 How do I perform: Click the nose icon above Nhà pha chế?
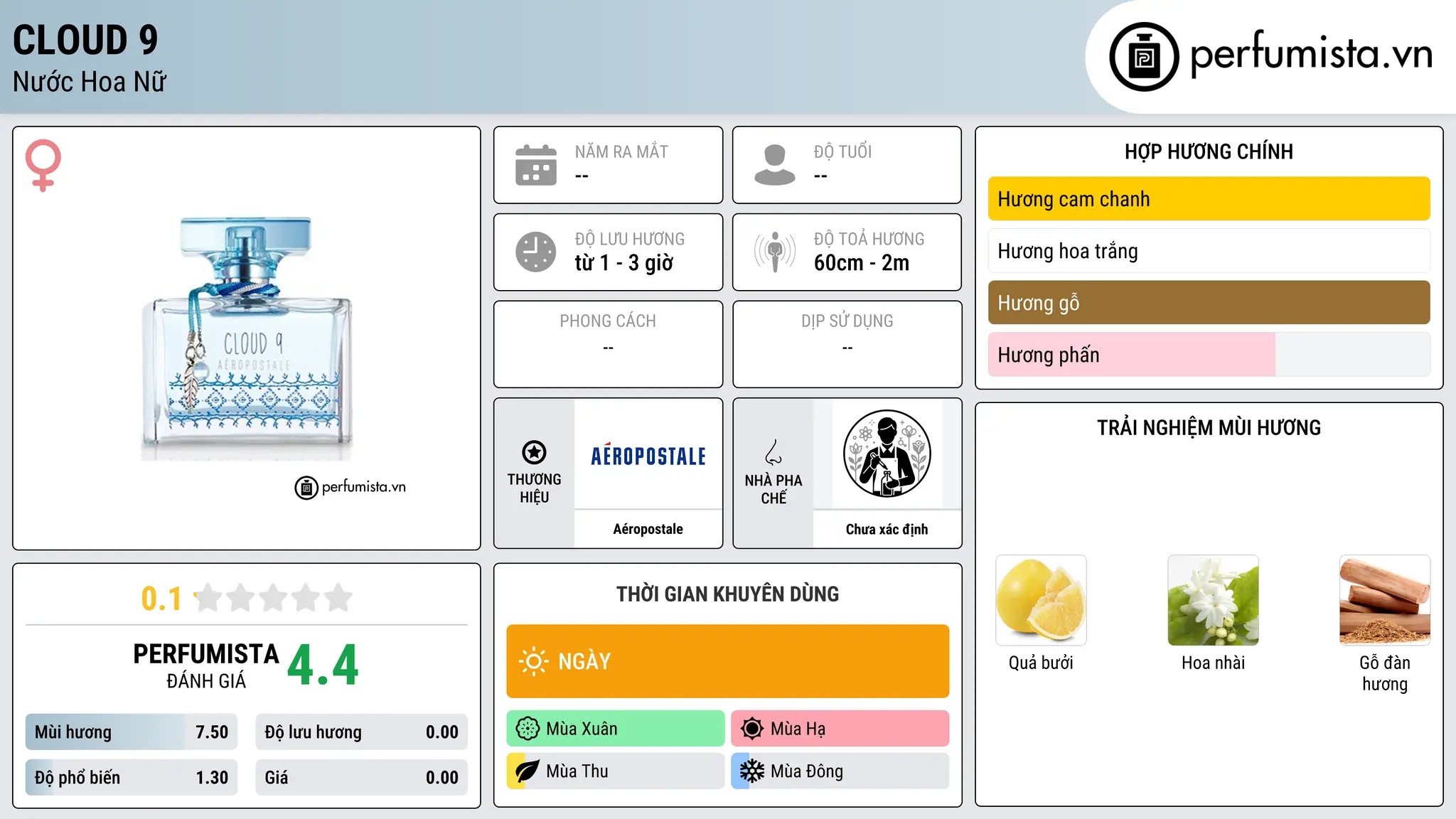pyautogui.click(x=773, y=452)
